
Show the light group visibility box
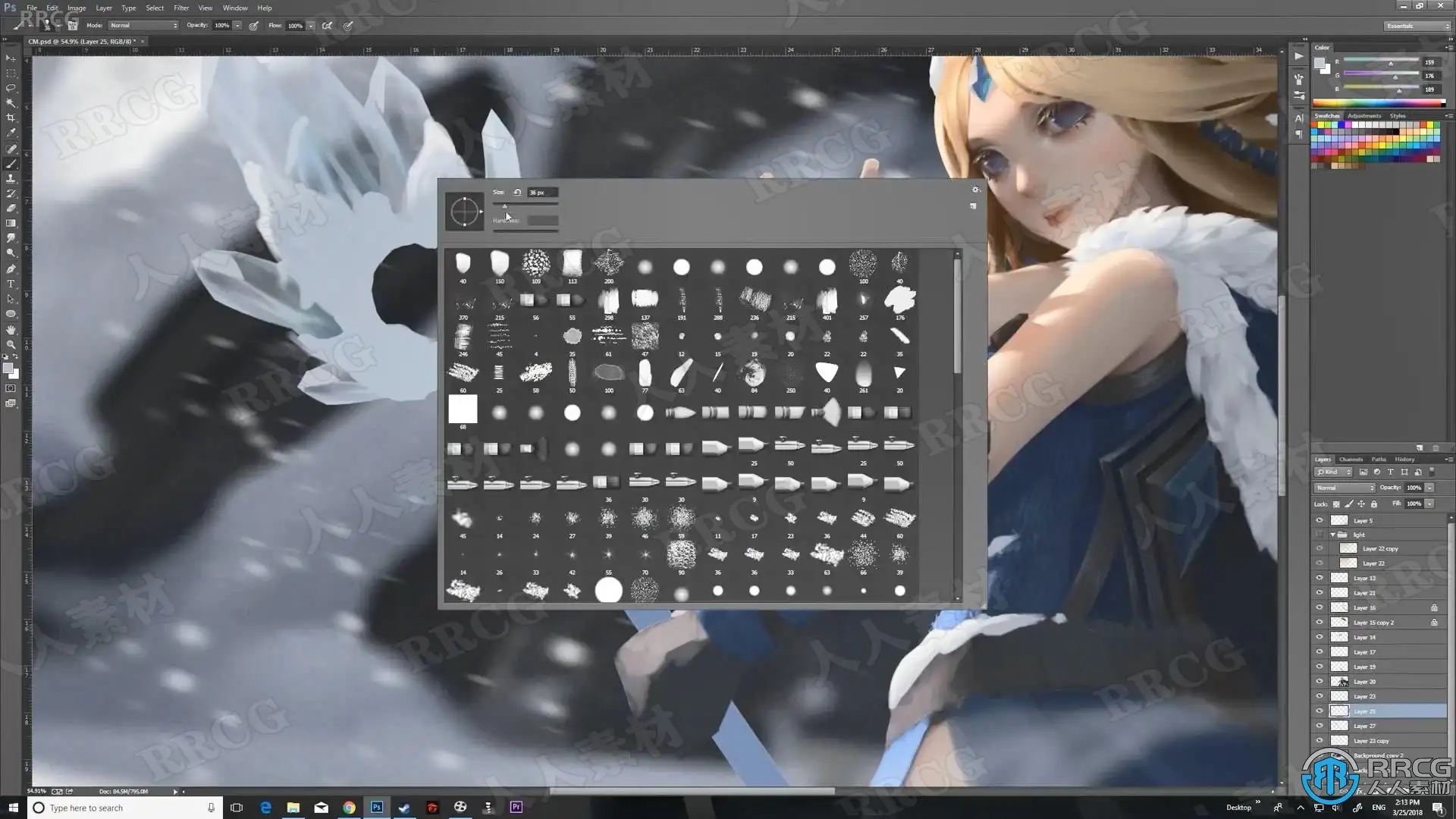(1319, 535)
